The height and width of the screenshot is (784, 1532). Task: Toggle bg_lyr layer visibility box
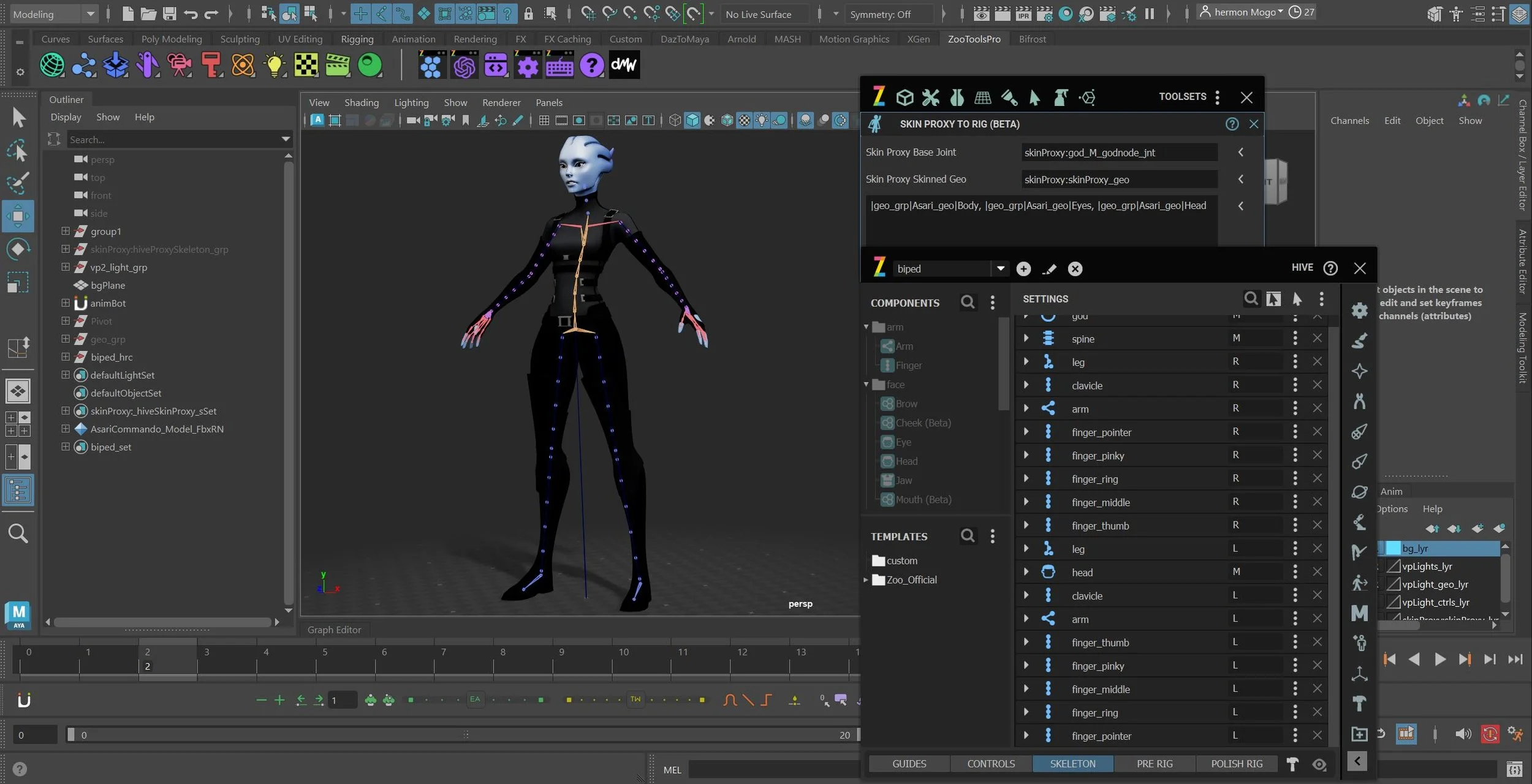(x=1394, y=548)
